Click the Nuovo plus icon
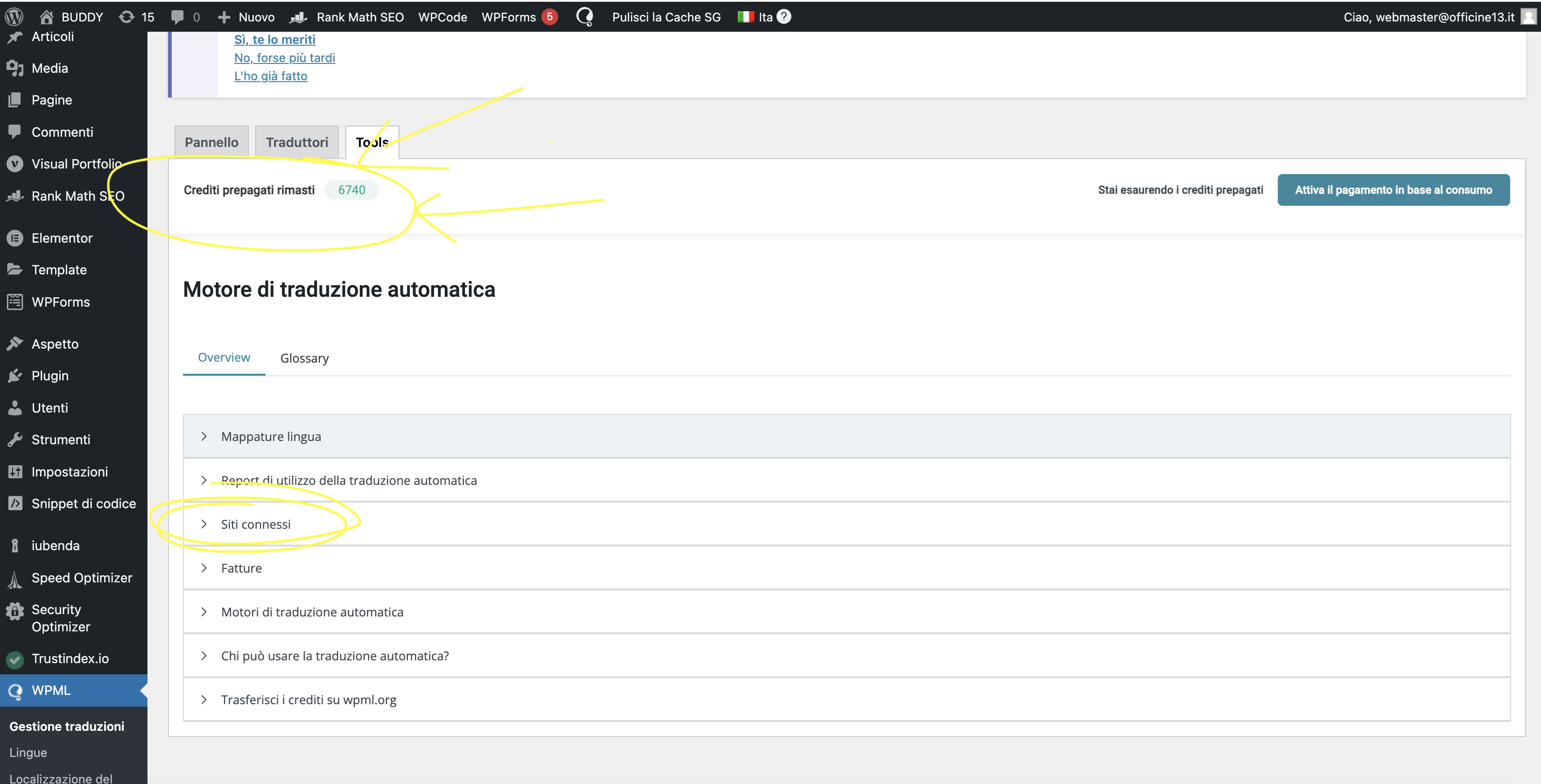1541x784 pixels. click(x=224, y=17)
